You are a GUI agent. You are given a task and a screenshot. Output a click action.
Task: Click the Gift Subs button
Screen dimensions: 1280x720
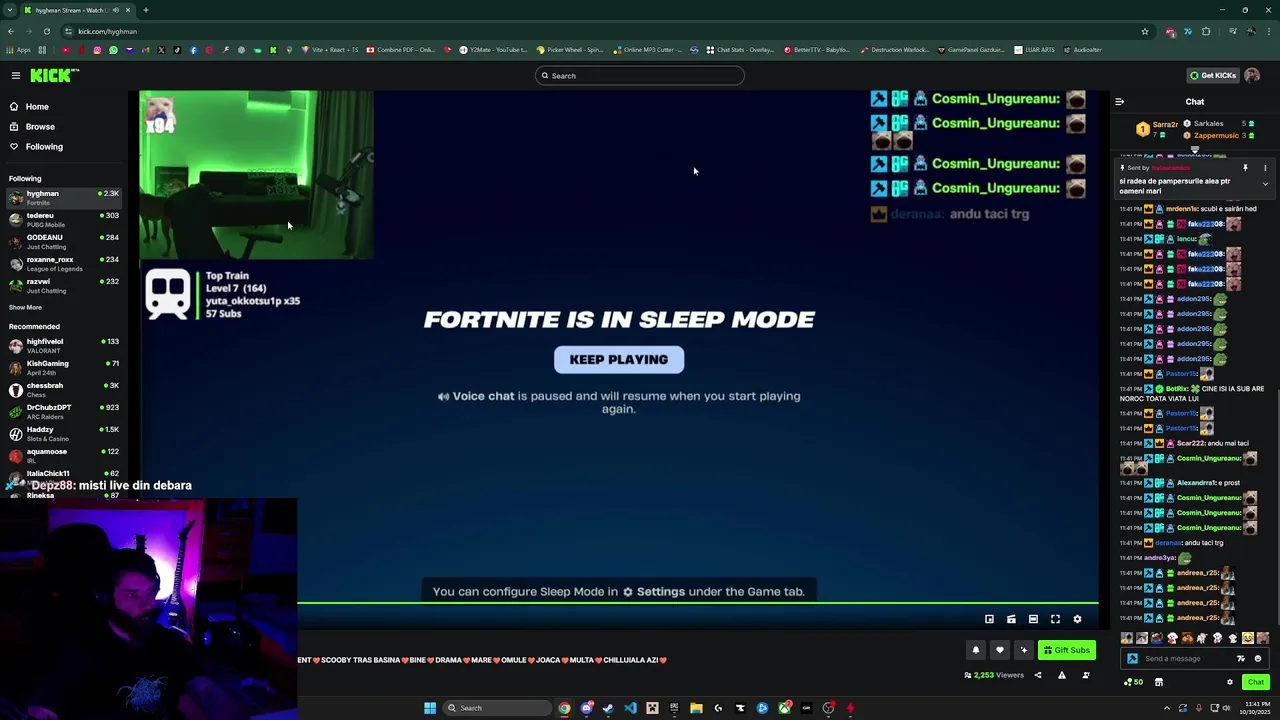[x=1067, y=650]
